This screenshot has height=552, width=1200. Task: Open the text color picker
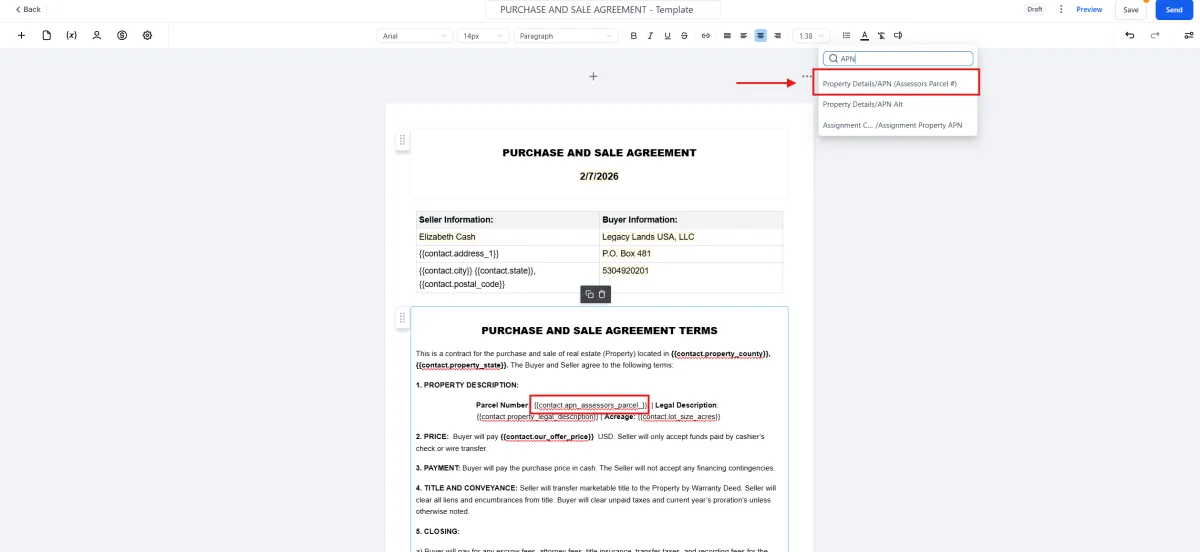pos(864,35)
